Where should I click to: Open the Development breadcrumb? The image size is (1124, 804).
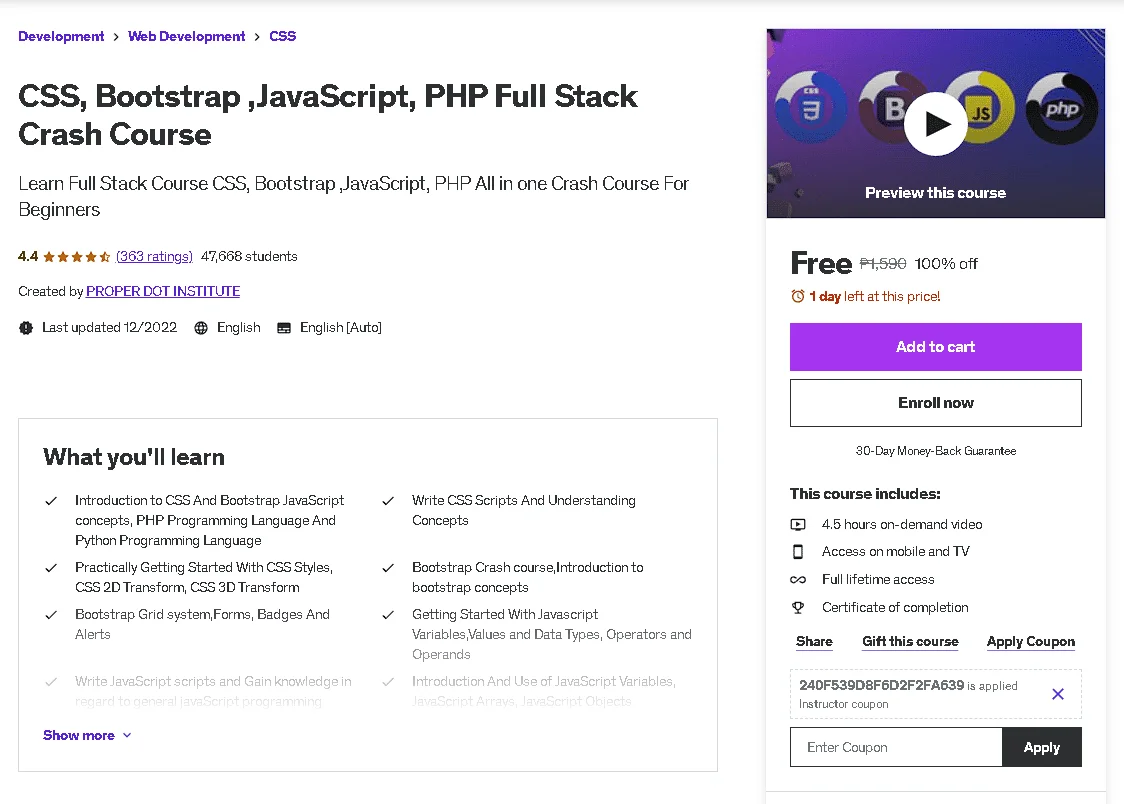[x=61, y=37]
